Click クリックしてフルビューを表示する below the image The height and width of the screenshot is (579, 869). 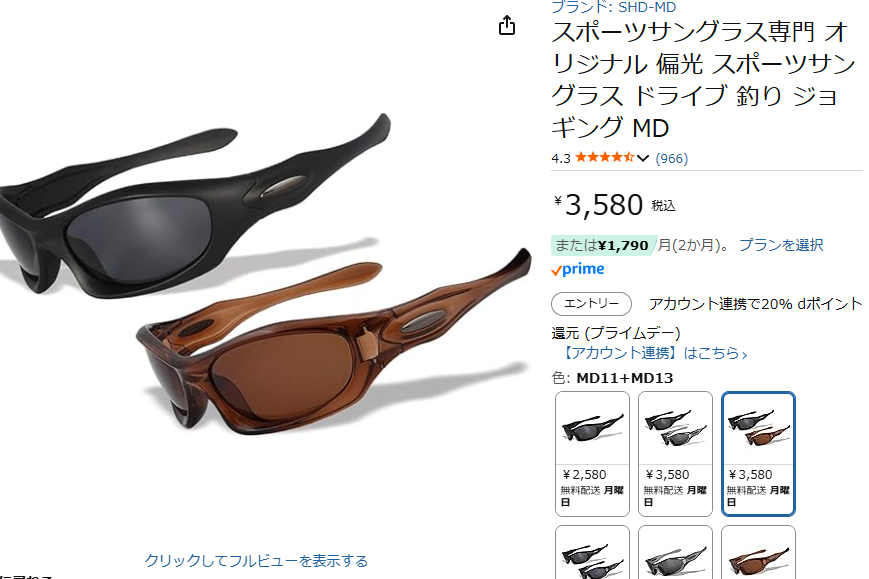256,561
